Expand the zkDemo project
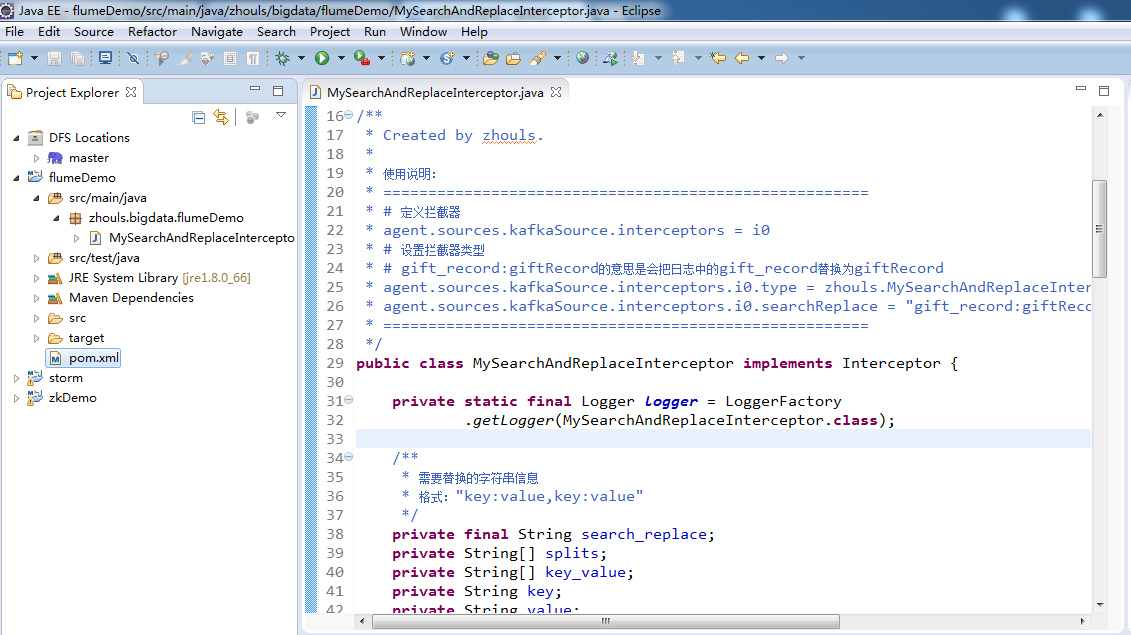The image size is (1131, 635). coord(17,398)
